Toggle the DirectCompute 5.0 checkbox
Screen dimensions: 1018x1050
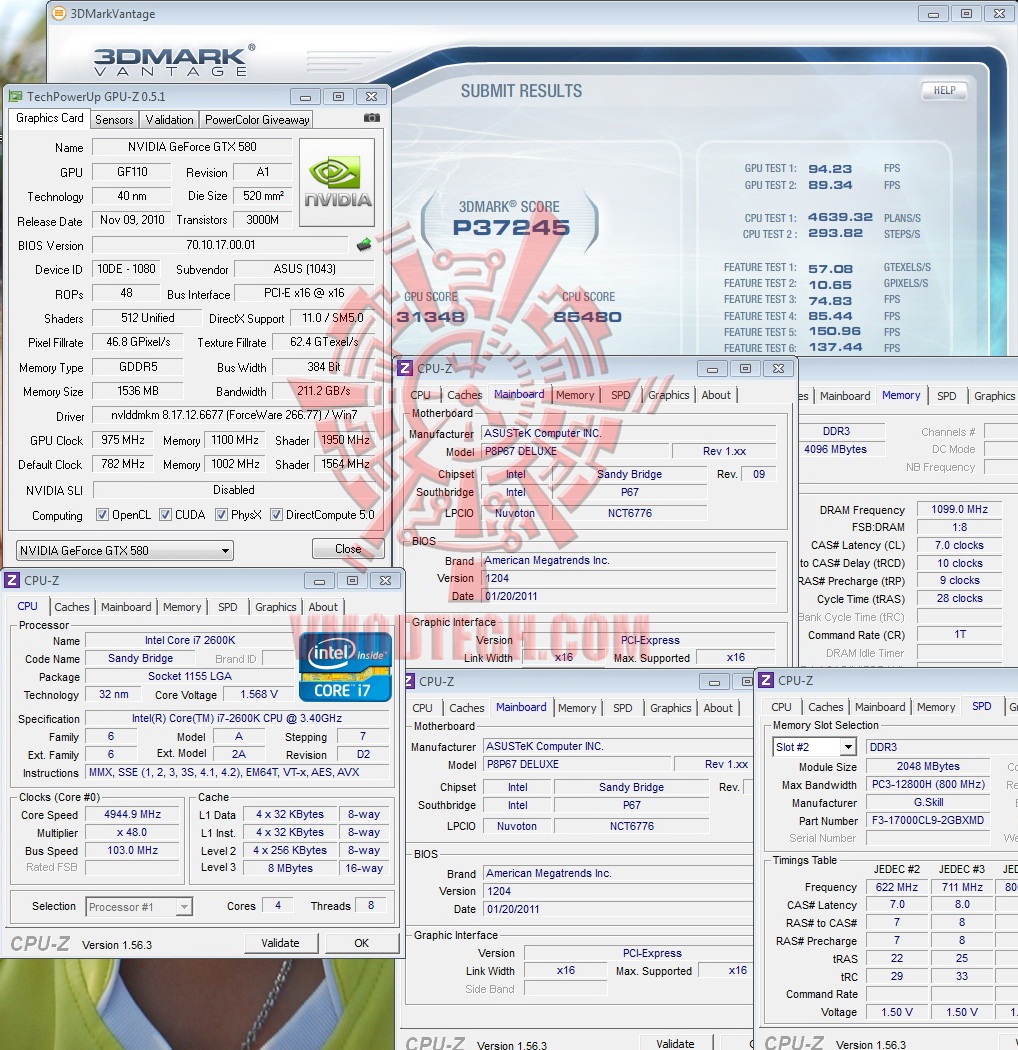coord(276,515)
